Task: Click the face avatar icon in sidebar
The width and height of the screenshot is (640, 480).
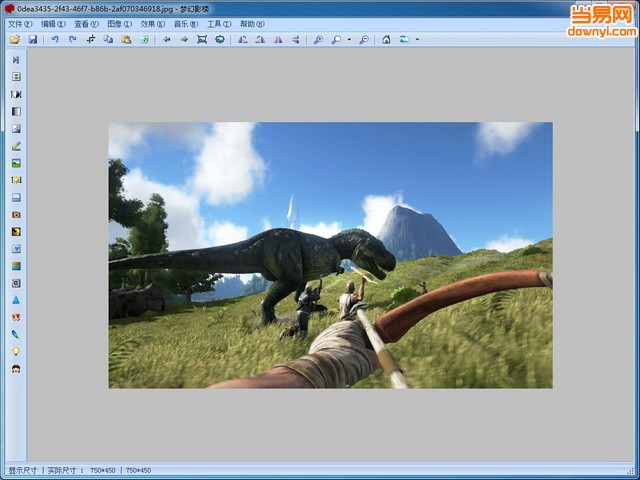Action: [16, 369]
